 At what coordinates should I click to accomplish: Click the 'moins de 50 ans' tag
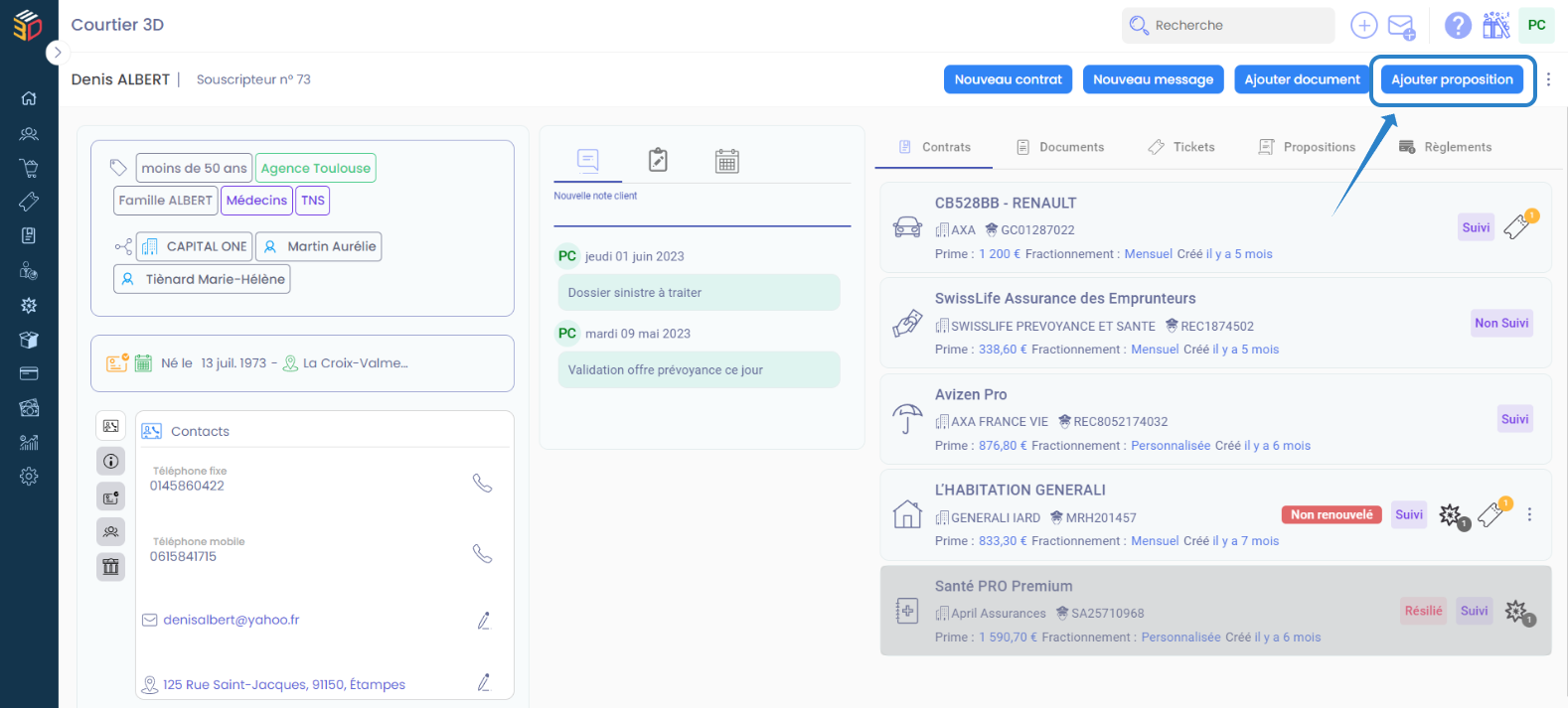pyautogui.click(x=194, y=168)
